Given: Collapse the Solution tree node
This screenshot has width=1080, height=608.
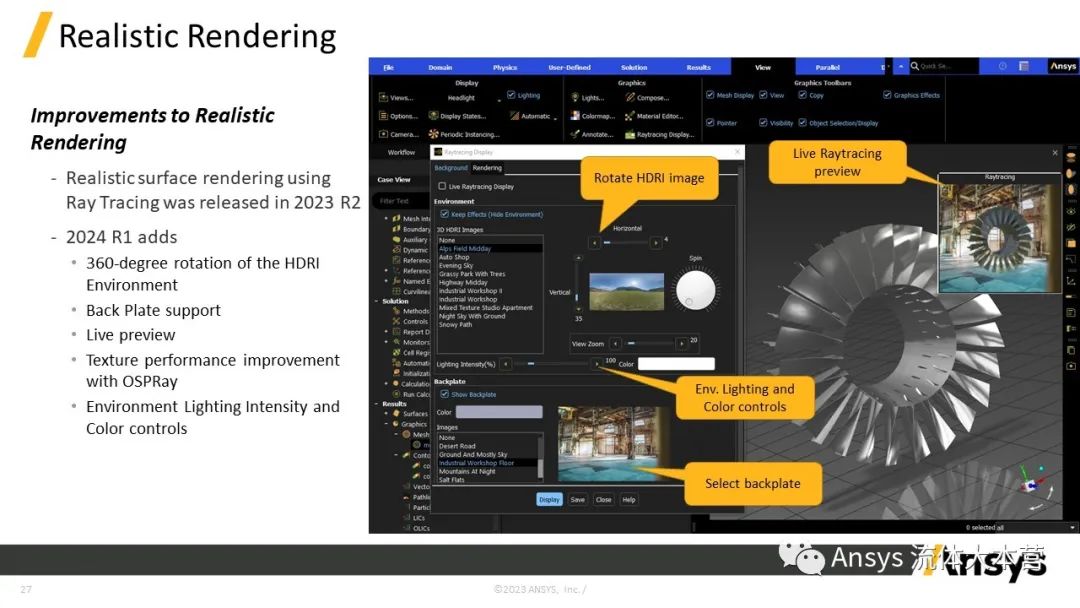Looking at the screenshot, I should pos(378,301).
